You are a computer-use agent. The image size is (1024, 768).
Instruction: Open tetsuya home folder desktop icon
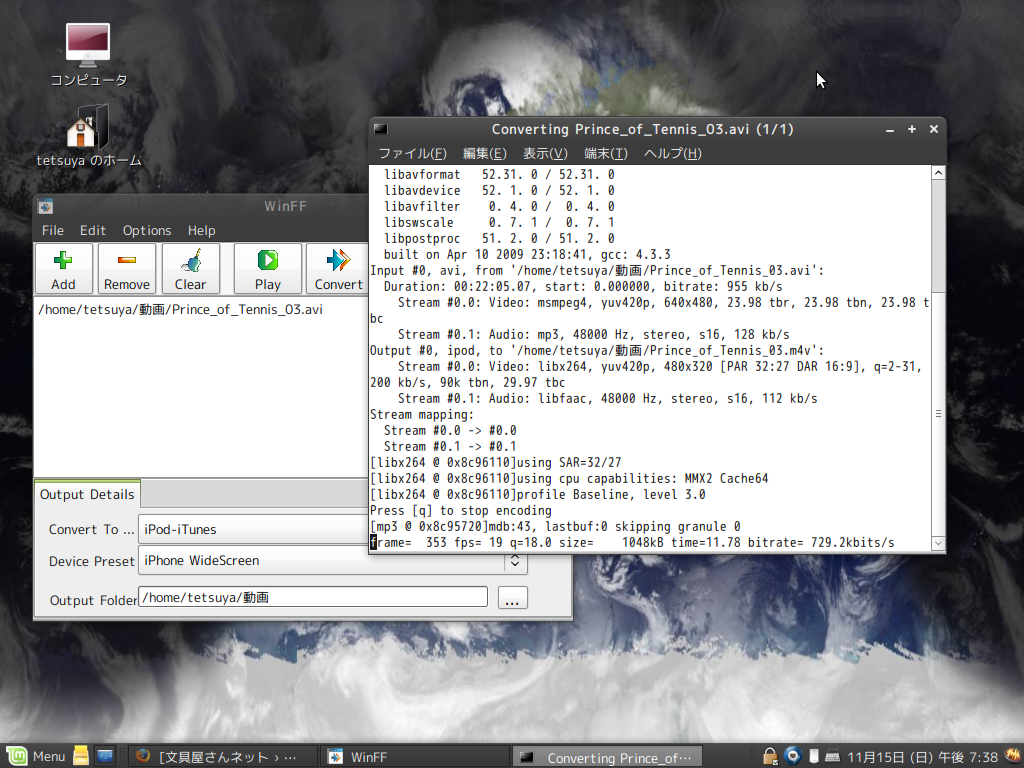tap(89, 136)
